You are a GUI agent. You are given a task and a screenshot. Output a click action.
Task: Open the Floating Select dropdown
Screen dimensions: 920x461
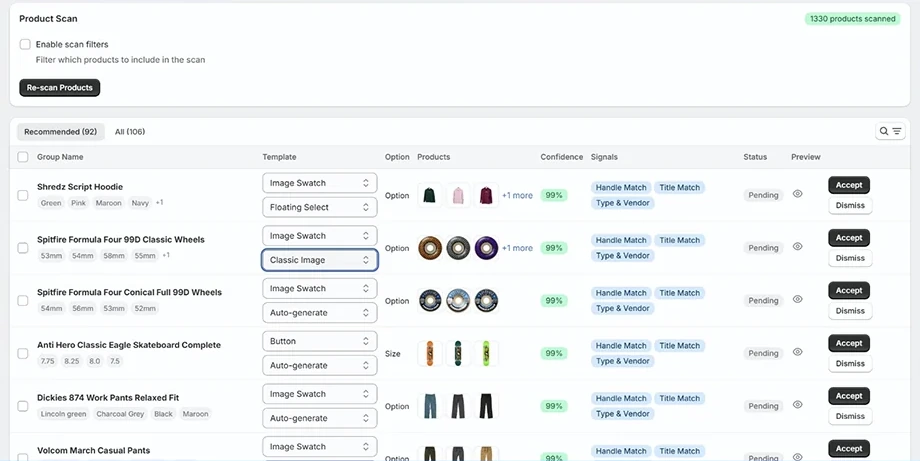319,207
